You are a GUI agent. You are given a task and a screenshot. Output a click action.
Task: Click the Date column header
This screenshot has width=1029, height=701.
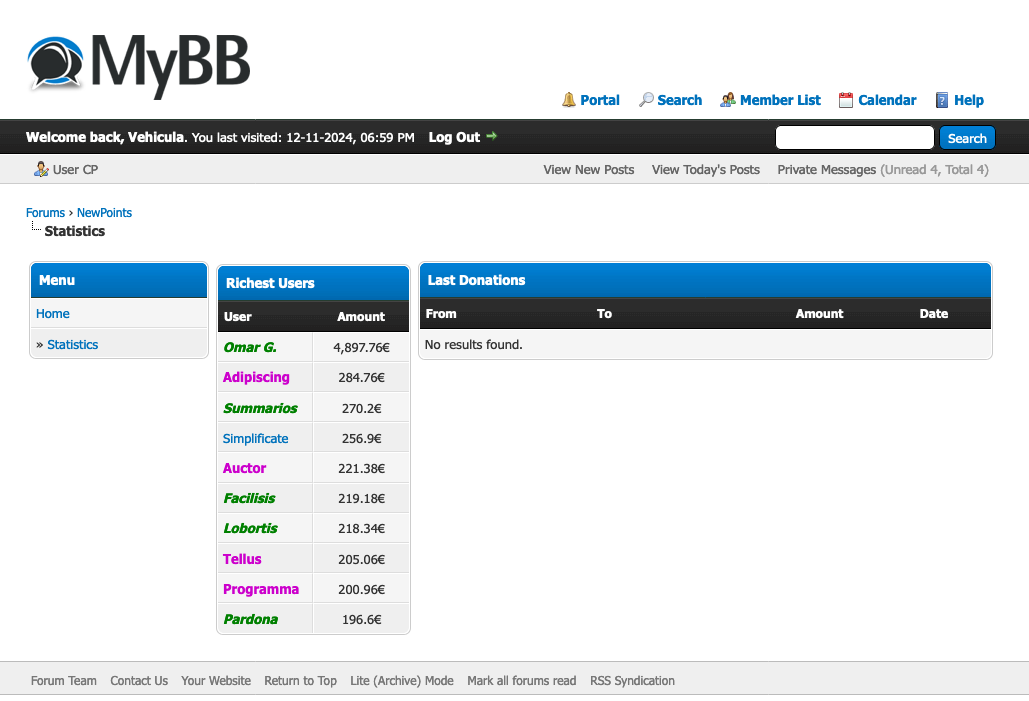(933, 314)
